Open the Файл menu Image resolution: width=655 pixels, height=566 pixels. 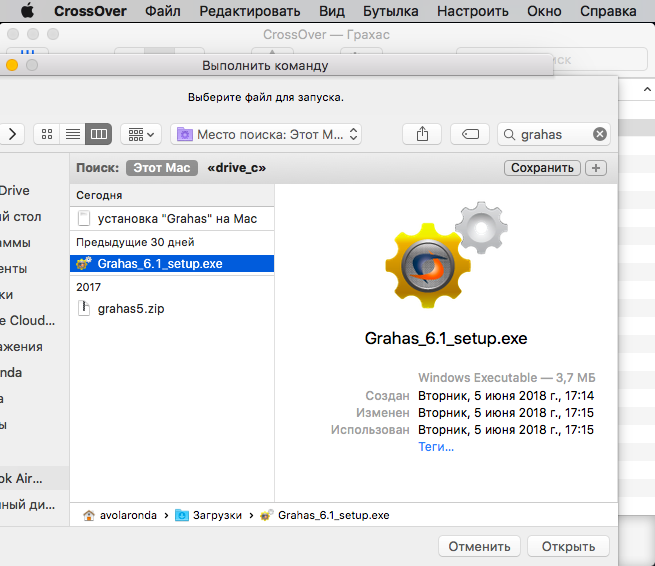(163, 11)
